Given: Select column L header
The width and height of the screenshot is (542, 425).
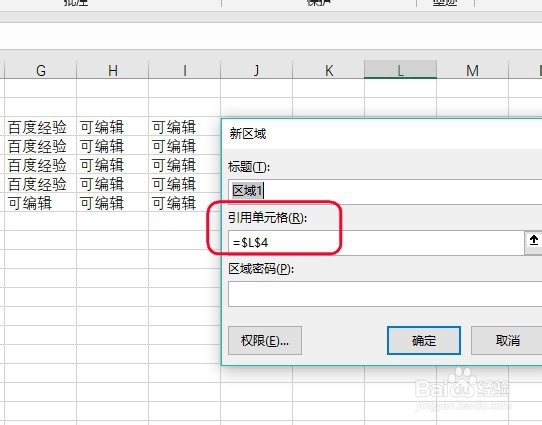Looking at the screenshot, I should pyautogui.click(x=400, y=70).
